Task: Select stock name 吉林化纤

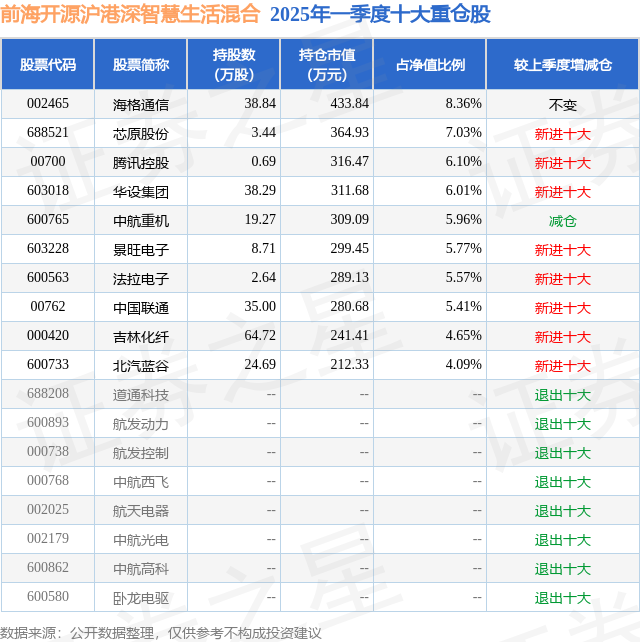Action: tap(141, 337)
